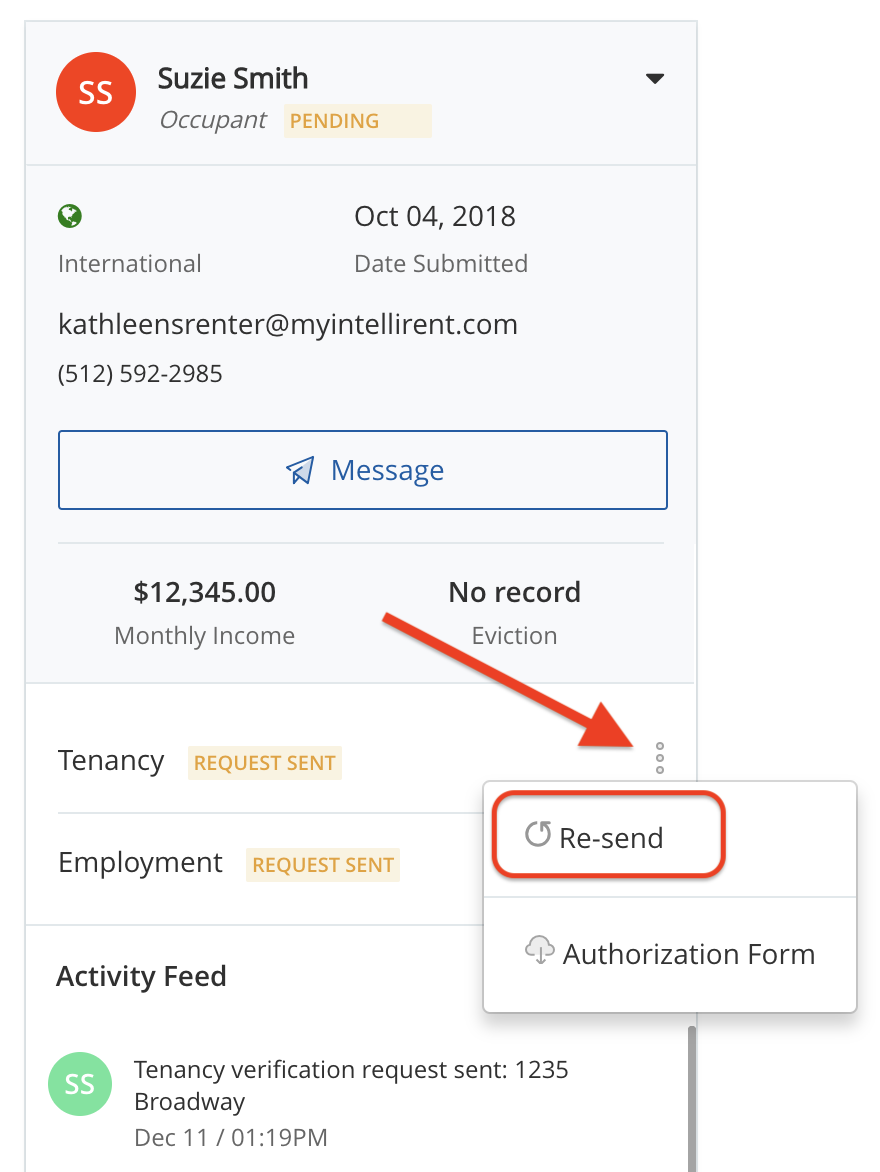Viewport: 880px width, 1172px height.
Task: Click the paper plane icon on Message
Action: point(300,470)
